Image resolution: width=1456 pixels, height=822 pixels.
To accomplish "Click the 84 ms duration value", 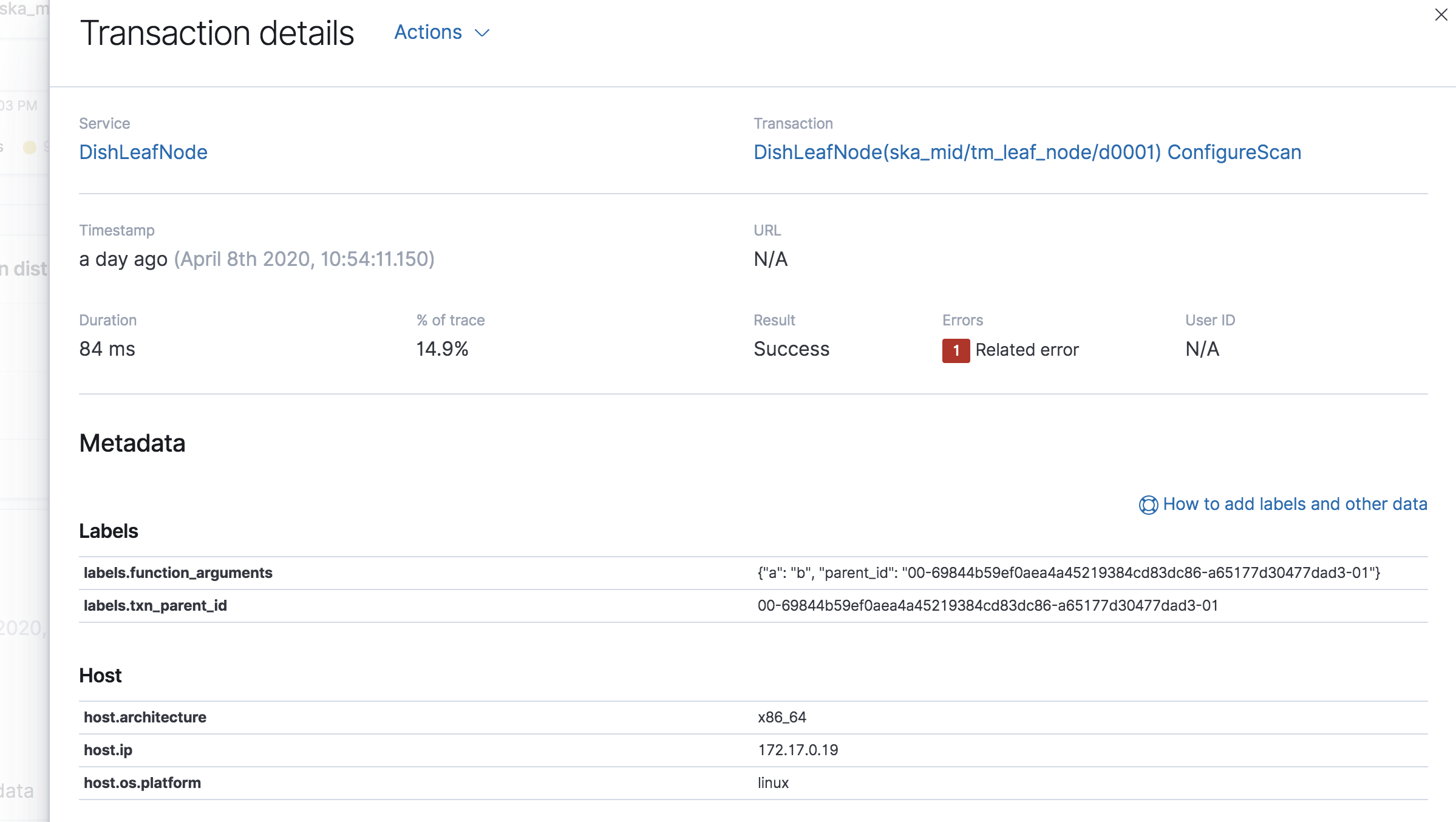I will pyautogui.click(x=107, y=349).
